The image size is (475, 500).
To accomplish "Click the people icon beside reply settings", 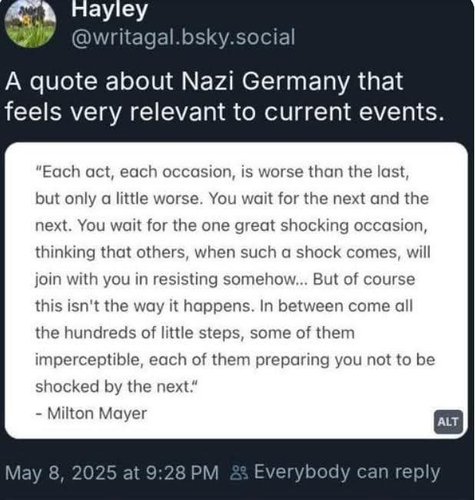I will pyautogui.click(x=239, y=473).
